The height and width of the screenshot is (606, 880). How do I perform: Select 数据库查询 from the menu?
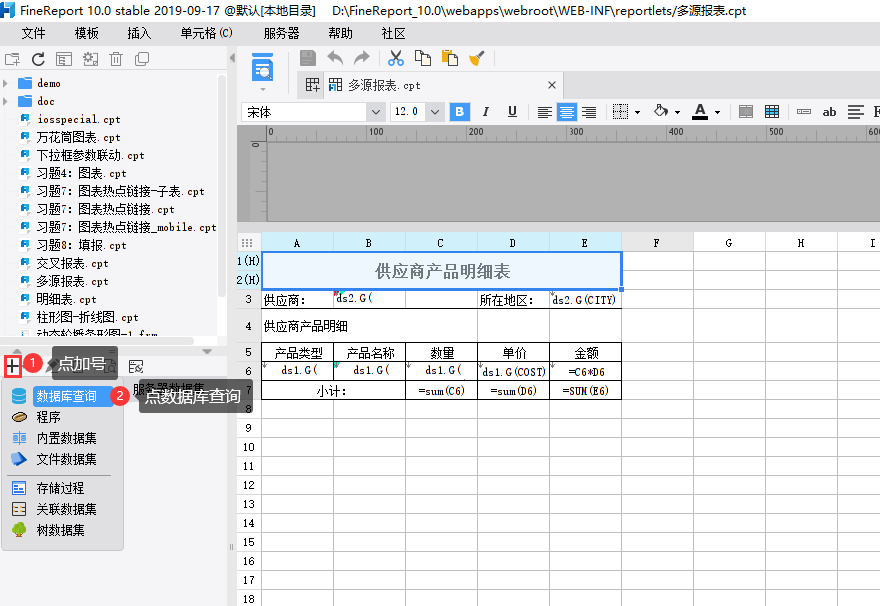point(66,396)
